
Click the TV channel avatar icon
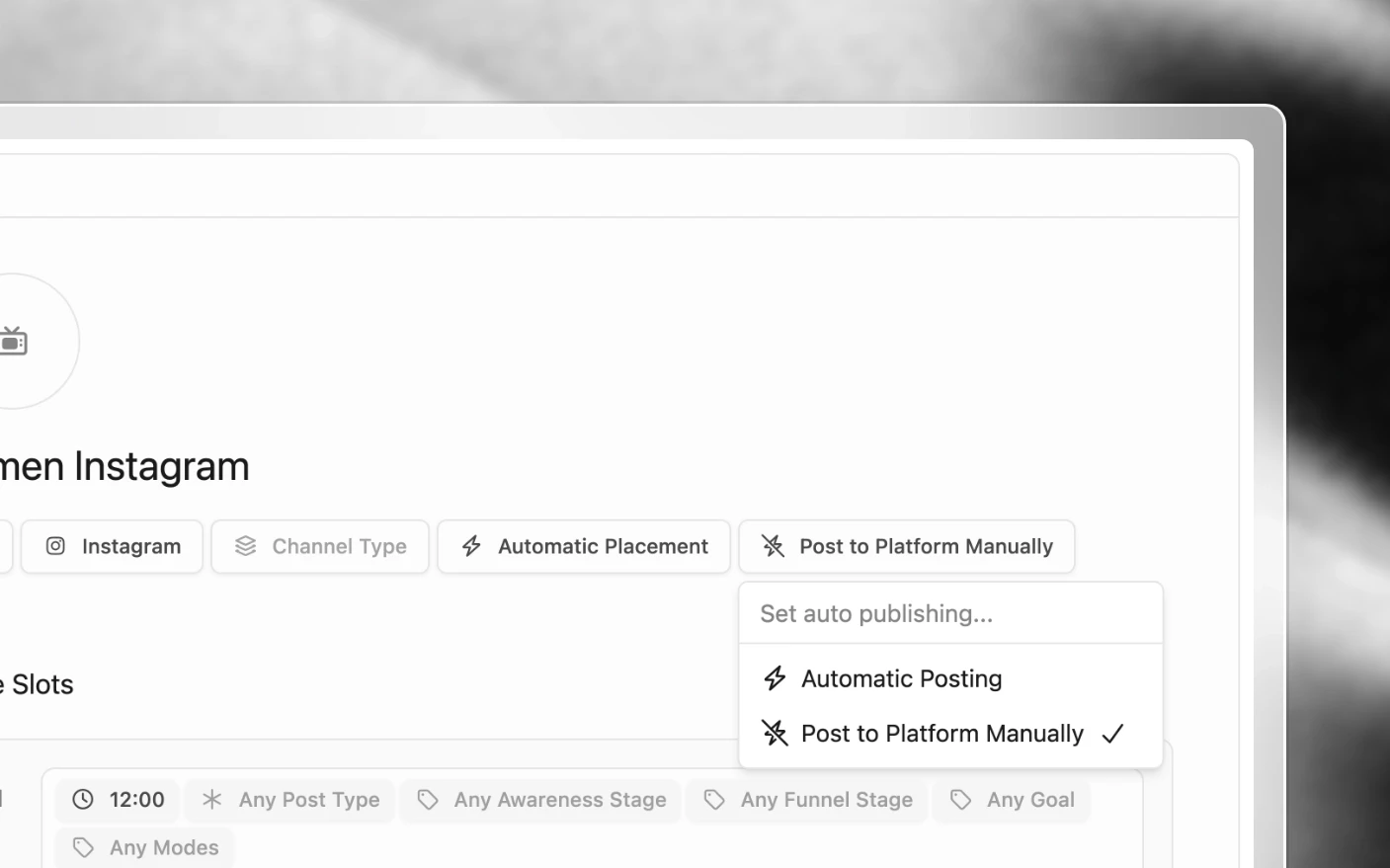pos(13,341)
